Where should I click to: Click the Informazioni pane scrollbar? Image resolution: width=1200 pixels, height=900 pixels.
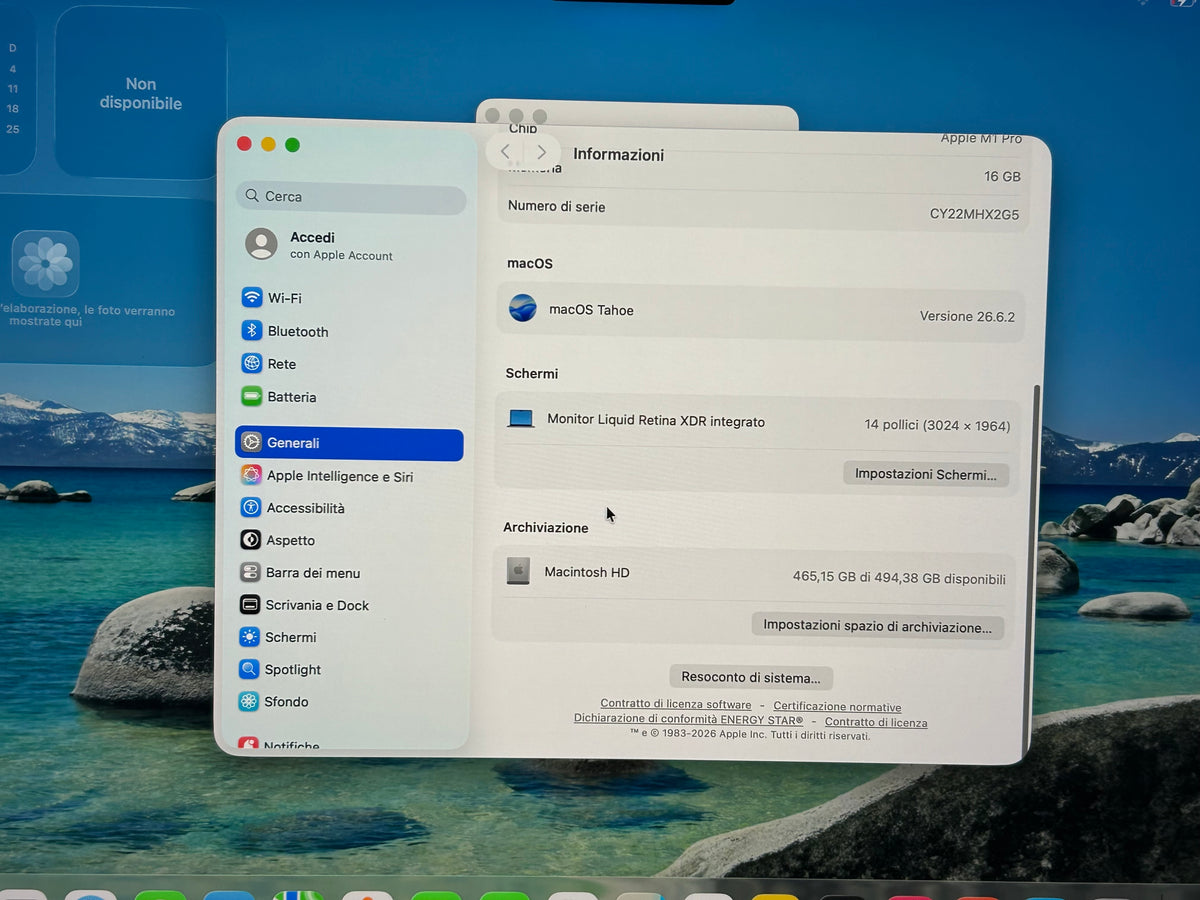click(1032, 570)
